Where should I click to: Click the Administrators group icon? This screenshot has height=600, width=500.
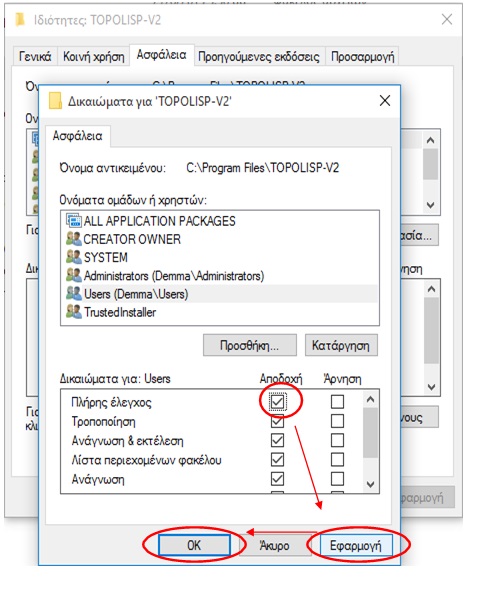tap(73, 275)
